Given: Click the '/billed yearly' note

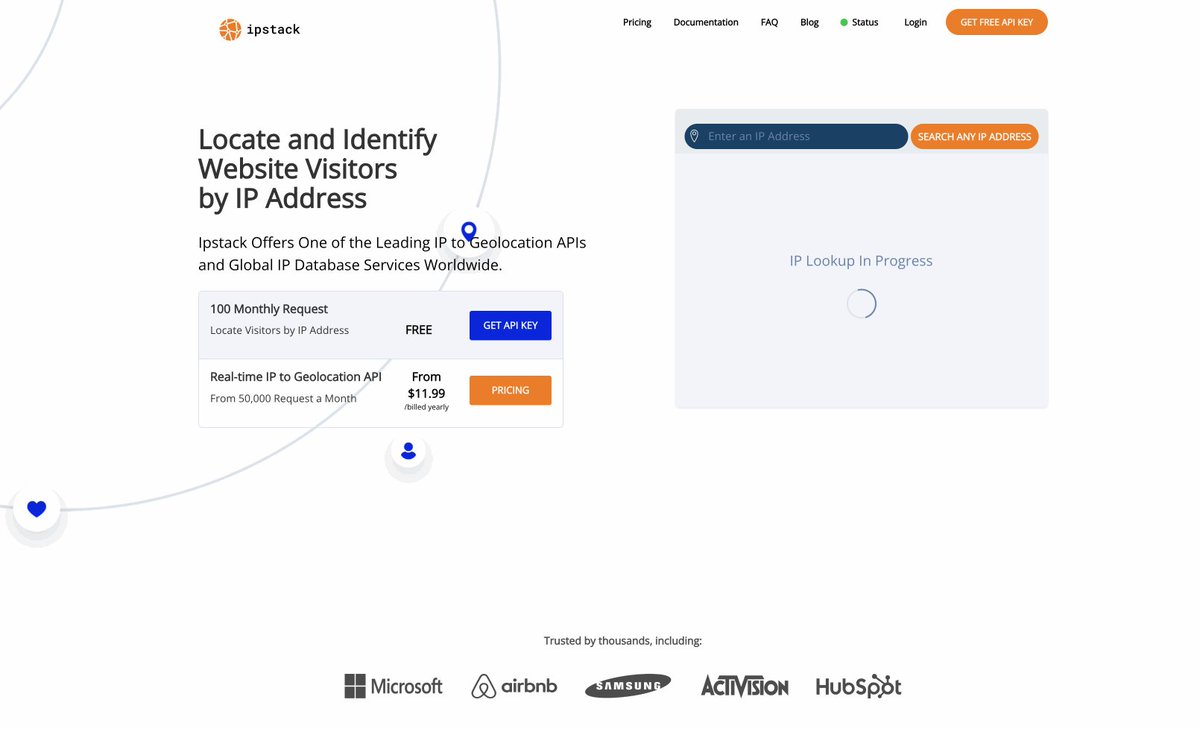Looking at the screenshot, I should click(426, 408).
